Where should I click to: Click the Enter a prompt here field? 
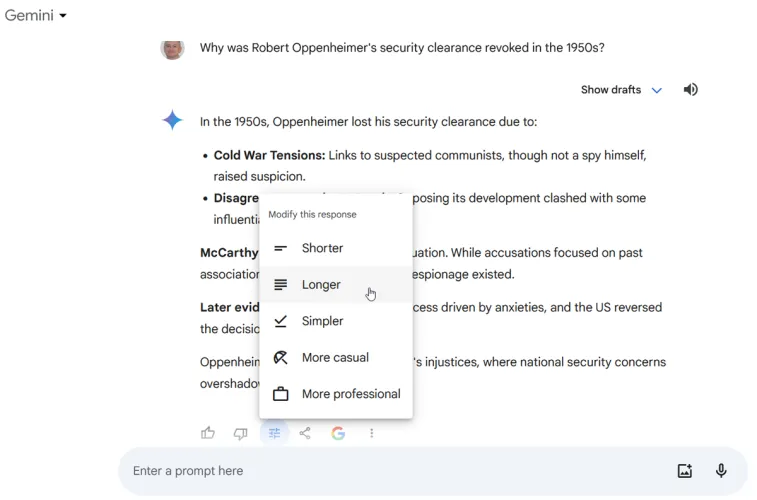click(x=390, y=471)
